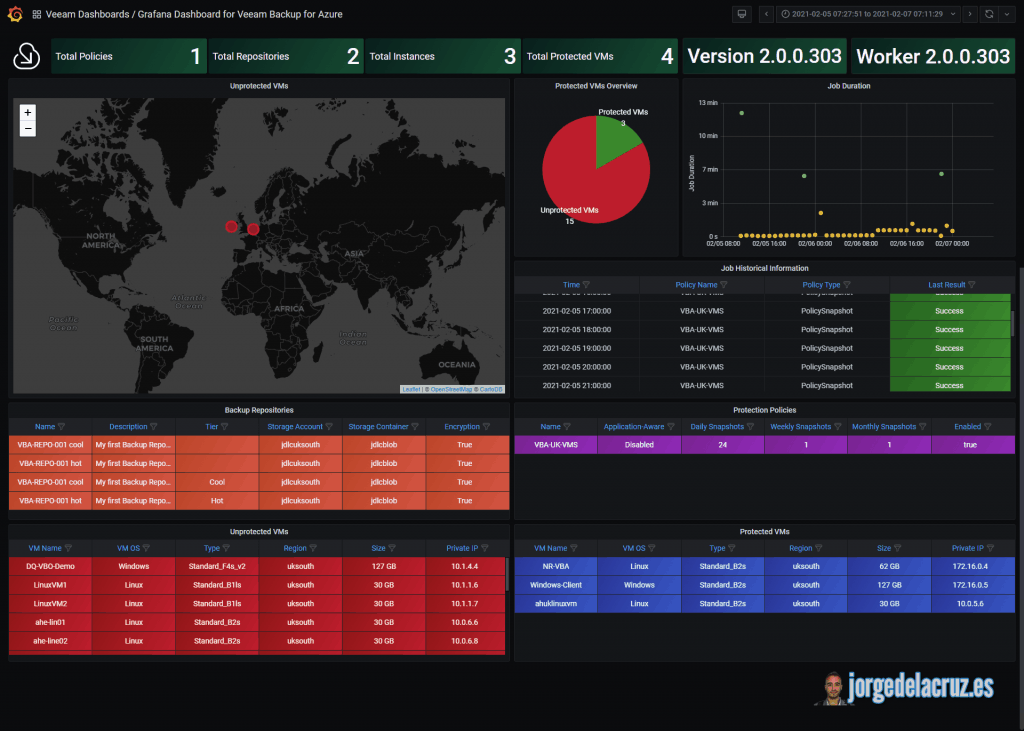This screenshot has width=1024, height=731.
Task: Click the Total Policies stat panel
Action: 129,56
